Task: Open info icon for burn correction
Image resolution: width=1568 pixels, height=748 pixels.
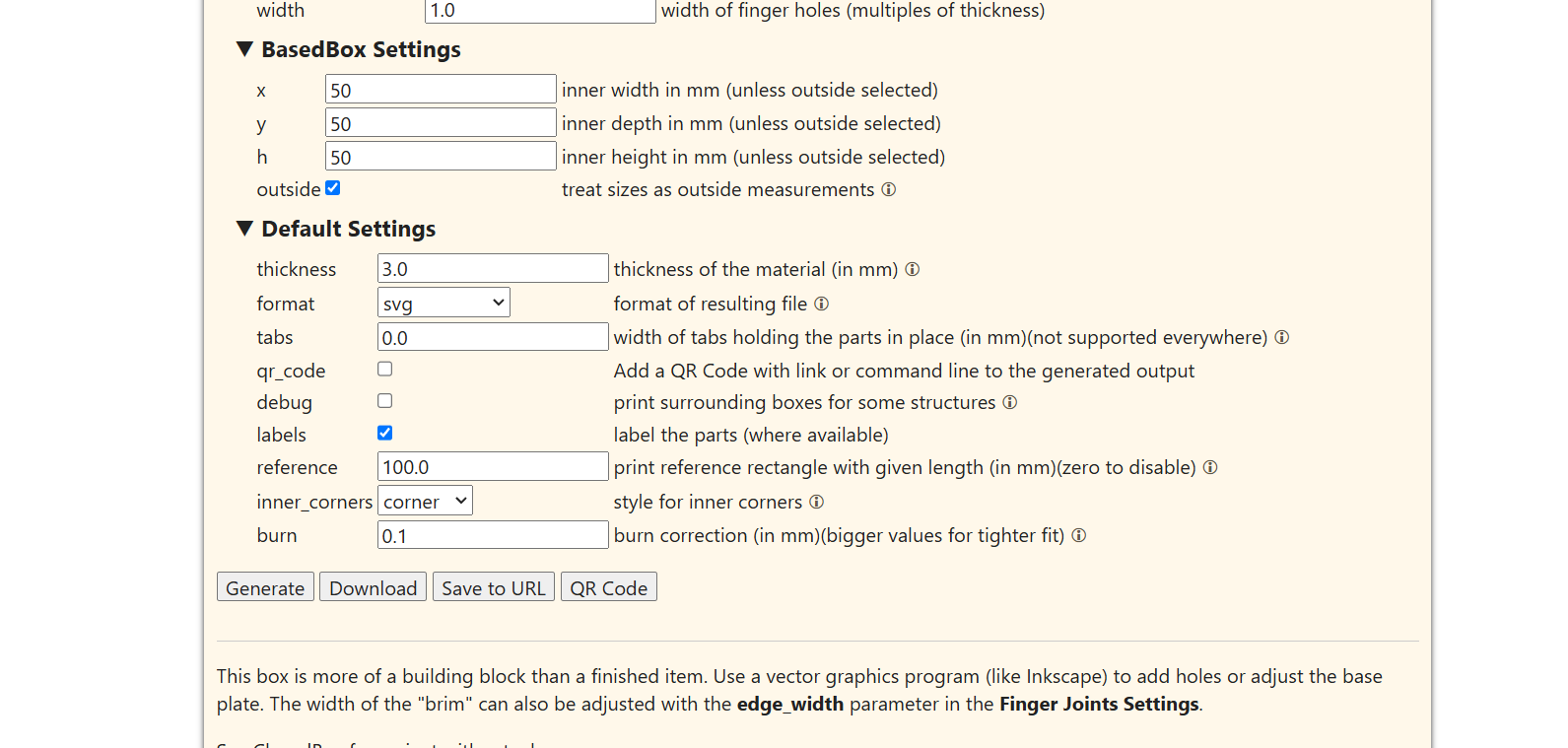Action: click(x=1078, y=535)
